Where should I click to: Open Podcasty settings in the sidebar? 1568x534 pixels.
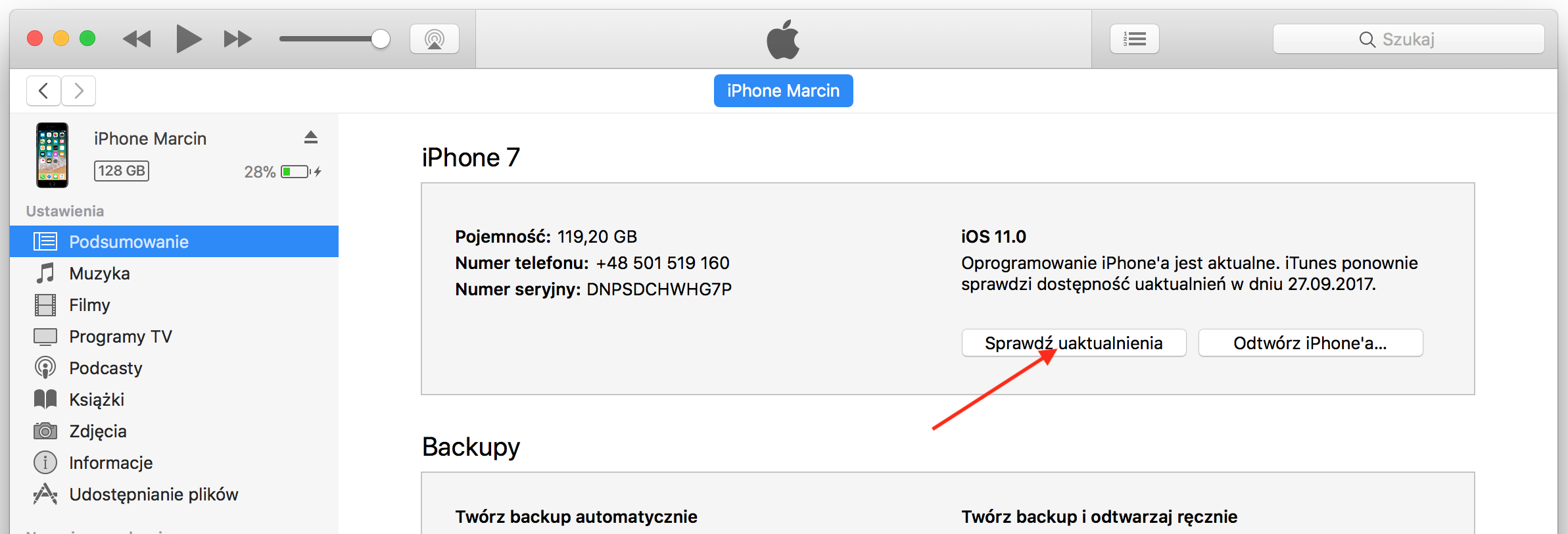(x=105, y=368)
